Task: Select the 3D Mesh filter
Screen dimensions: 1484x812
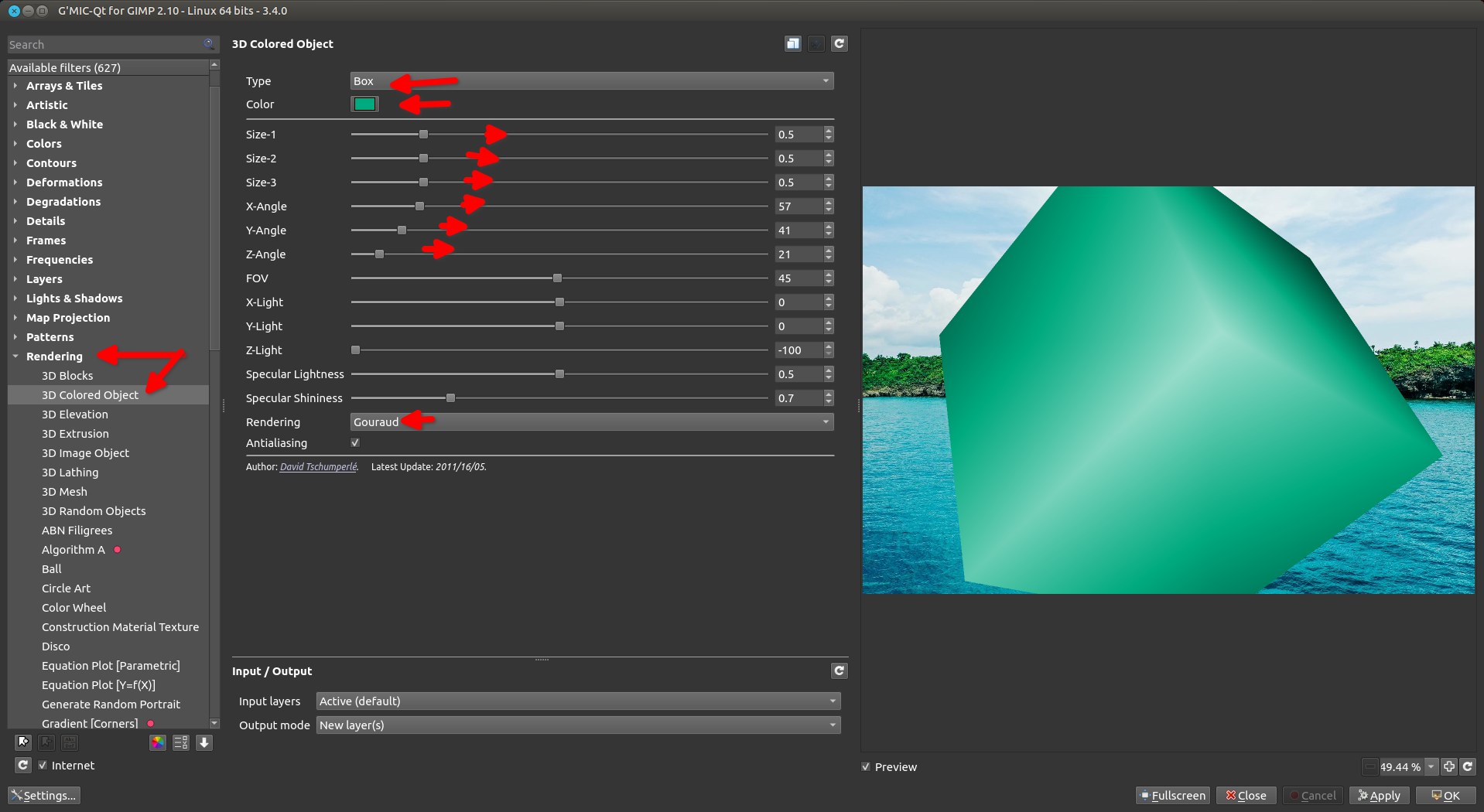Action: [x=64, y=491]
